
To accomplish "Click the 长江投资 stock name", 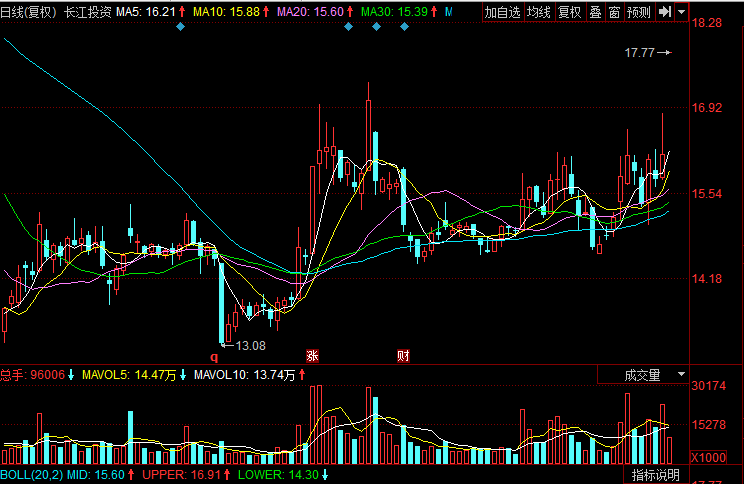I will click(x=88, y=12).
